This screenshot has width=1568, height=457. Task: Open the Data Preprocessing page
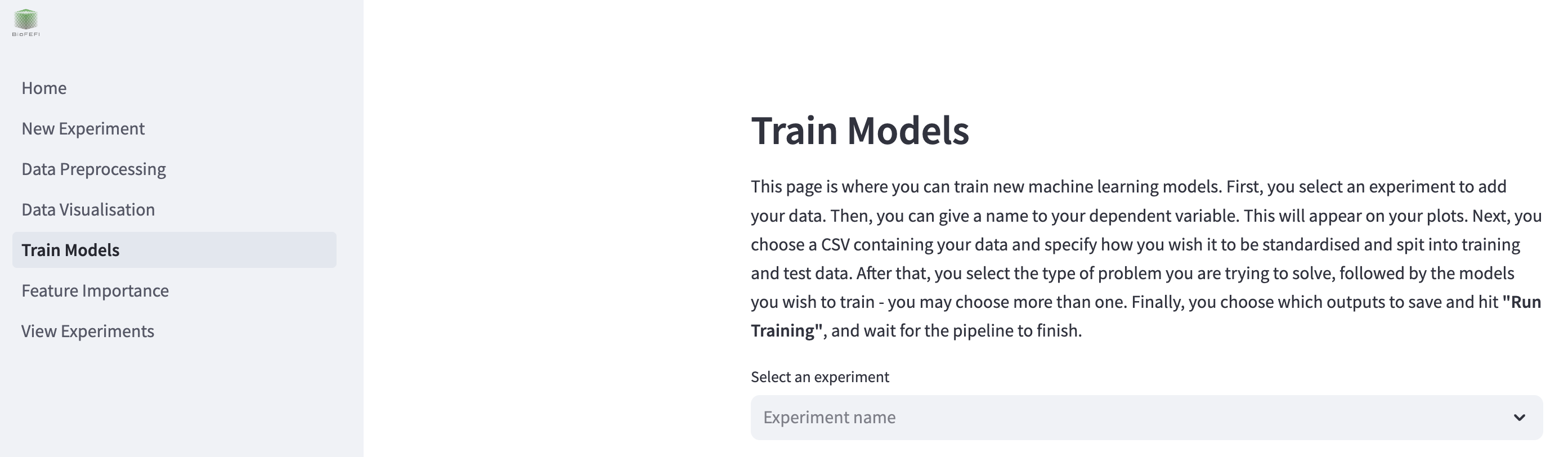[x=93, y=168]
